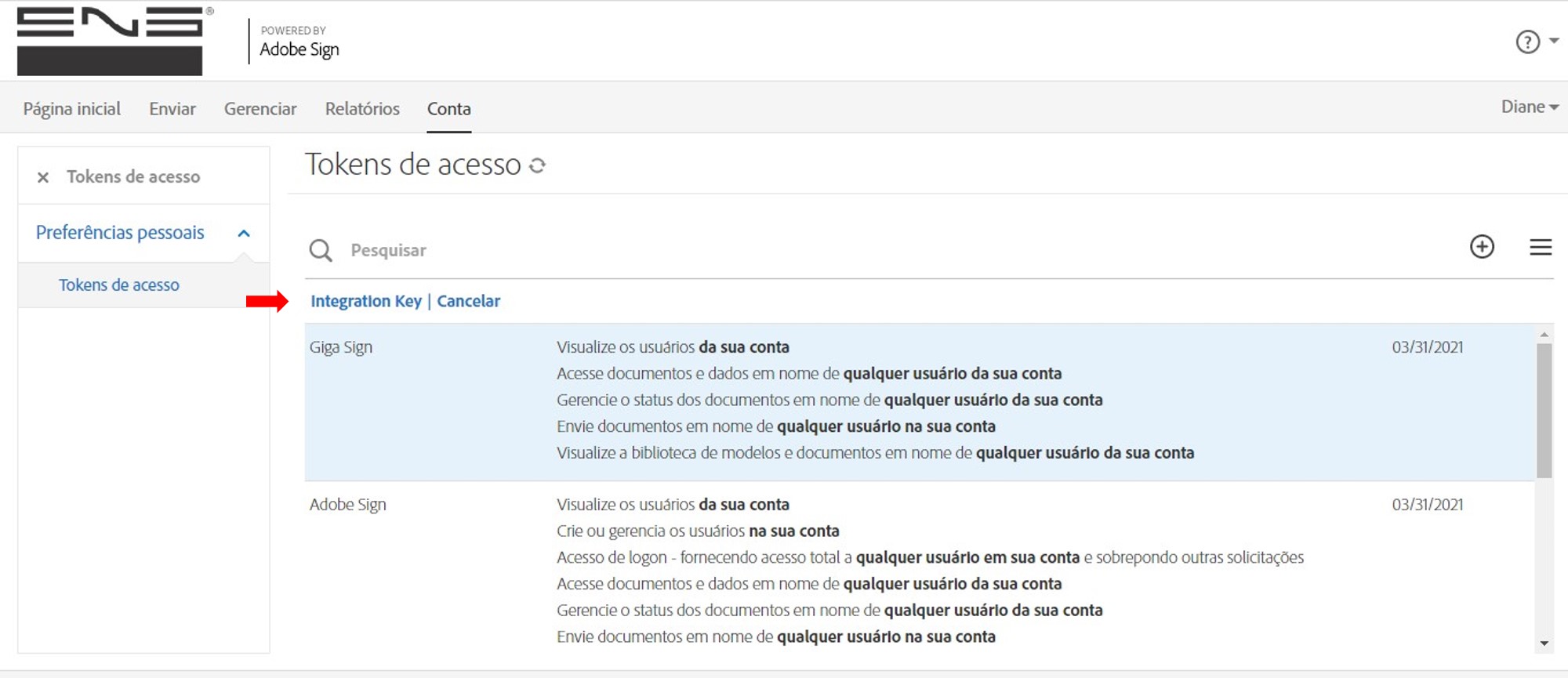Close the Tokens de acesso sidebar filter

point(43,178)
